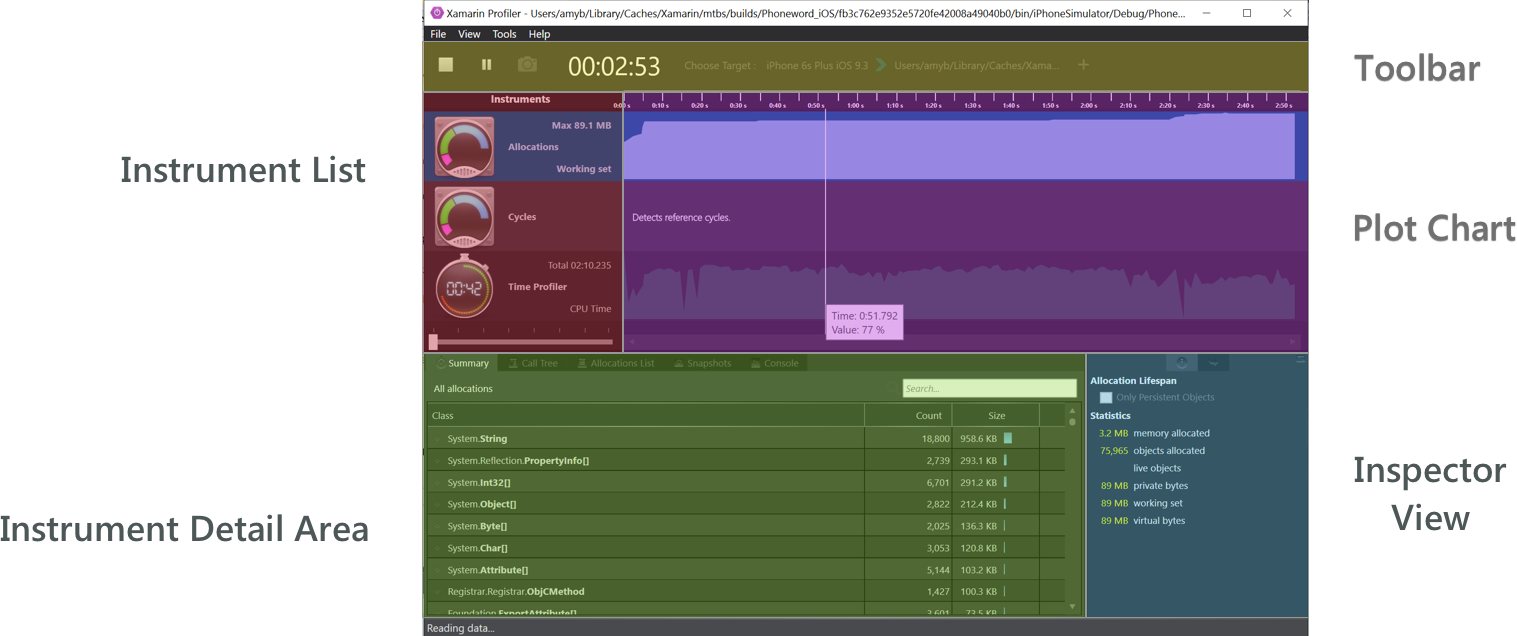The image size is (1517, 636).
Task: Select the Allocations gauge icon
Action: coord(464,146)
